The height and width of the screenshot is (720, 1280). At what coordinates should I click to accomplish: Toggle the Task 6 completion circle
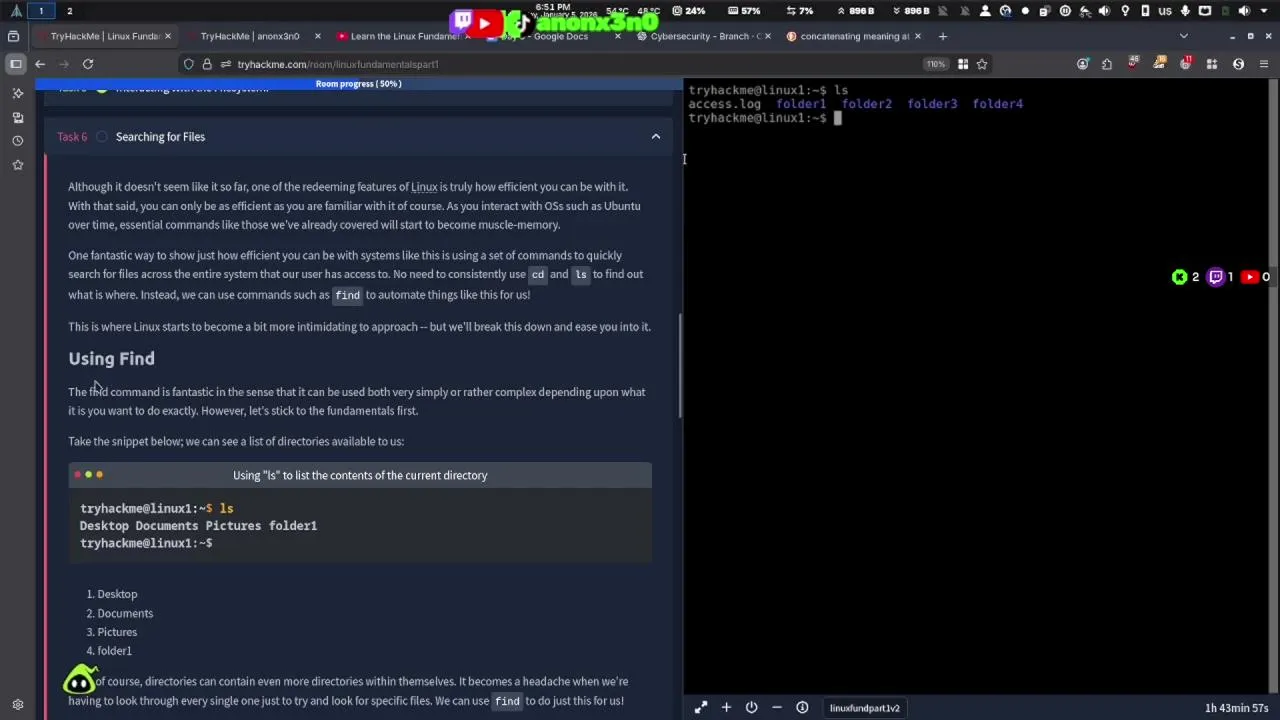101,137
